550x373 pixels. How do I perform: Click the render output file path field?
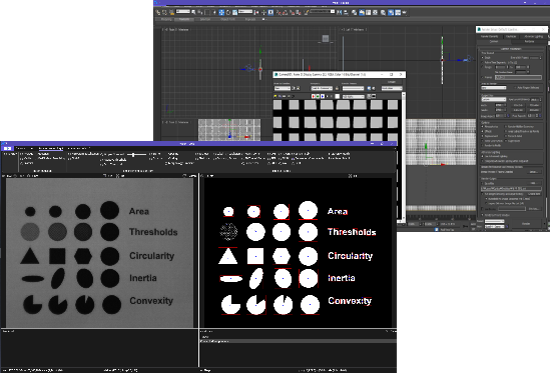(511, 189)
